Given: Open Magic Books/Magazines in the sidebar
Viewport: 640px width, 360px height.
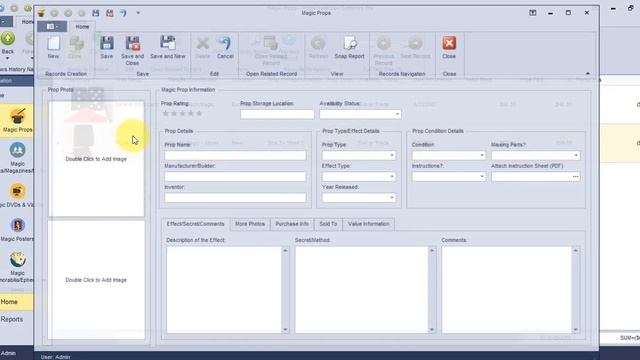Looking at the screenshot, I should (17, 158).
